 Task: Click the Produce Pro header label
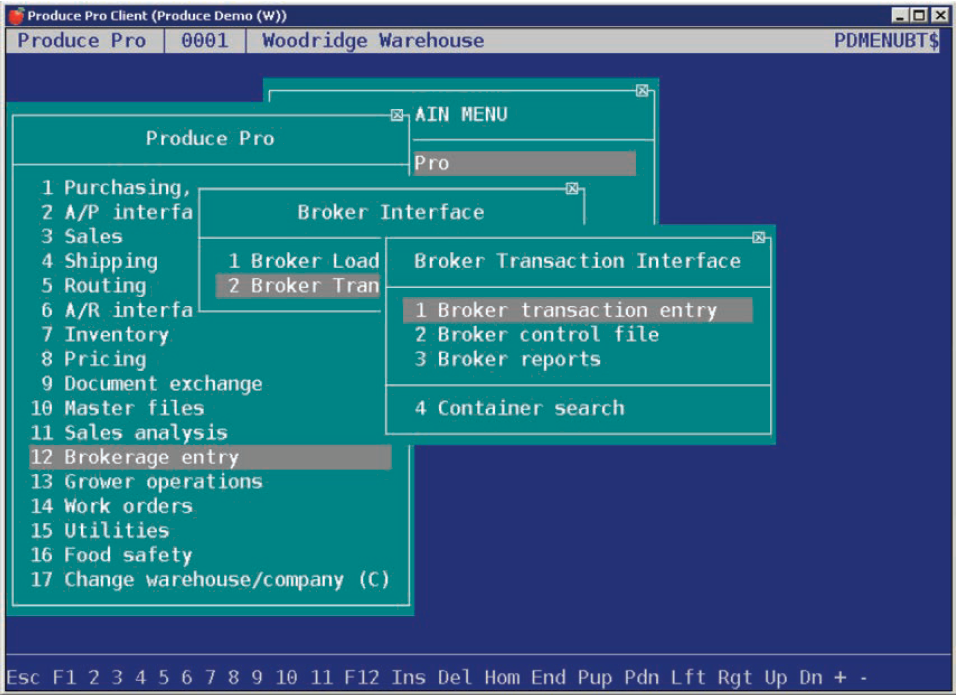[81, 40]
